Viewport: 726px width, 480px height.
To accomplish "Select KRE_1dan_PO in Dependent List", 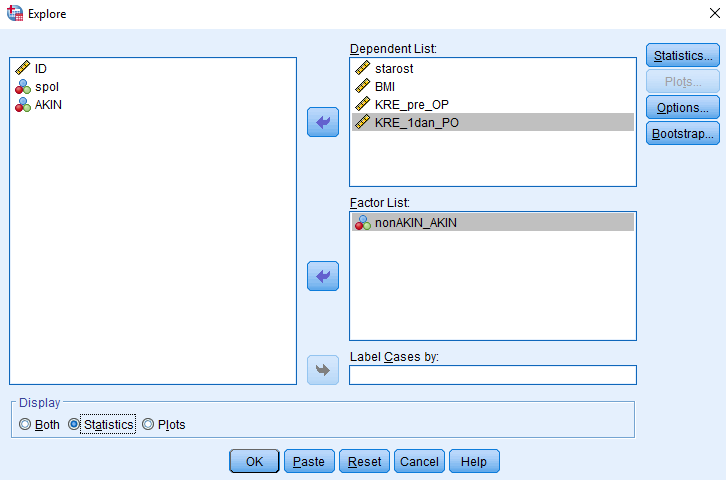I will (x=493, y=122).
